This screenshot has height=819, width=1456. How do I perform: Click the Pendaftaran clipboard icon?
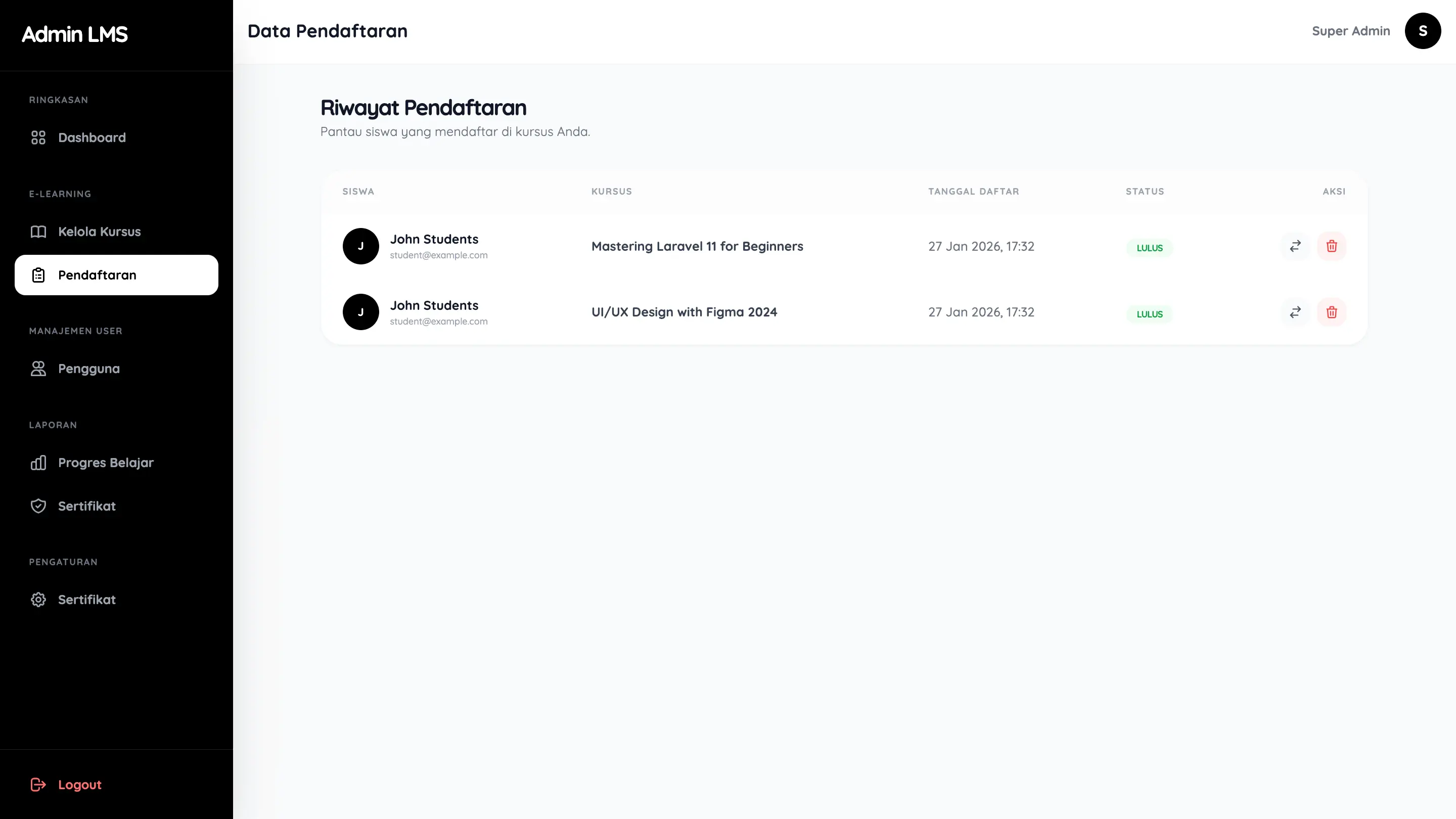coord(38,275)
